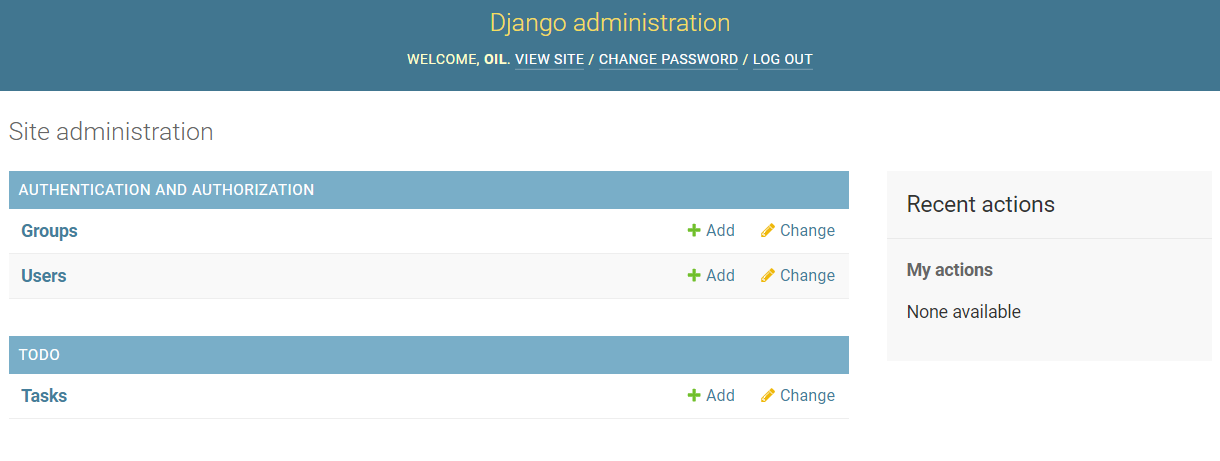Open the Todo app section header
The height and width of the screenshot is (461, 1220).
point(39,355)
